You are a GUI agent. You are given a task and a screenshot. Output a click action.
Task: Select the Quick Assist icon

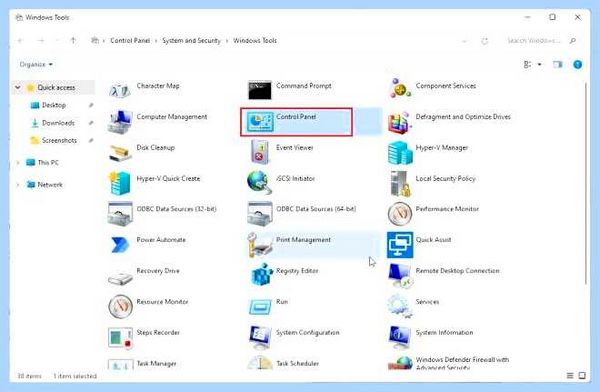pos(400,245)
